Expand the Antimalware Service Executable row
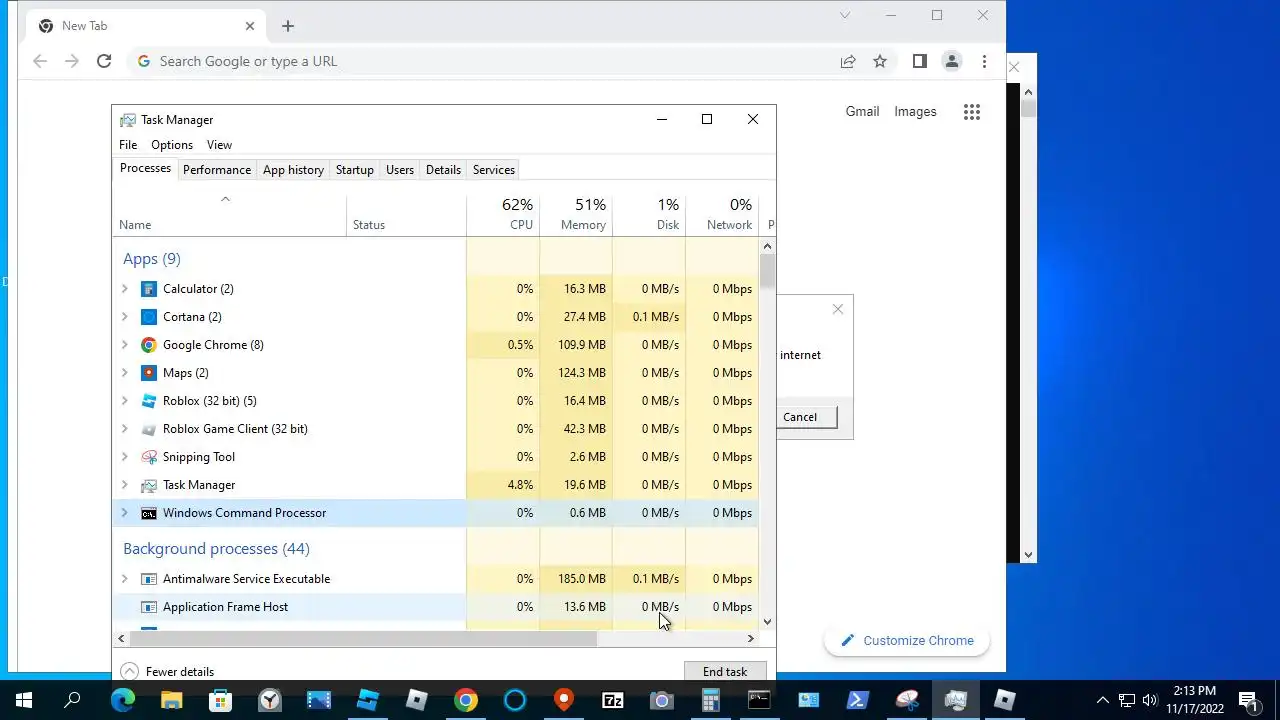Viewport: 1280px width, 720px height. click(125, 579)
